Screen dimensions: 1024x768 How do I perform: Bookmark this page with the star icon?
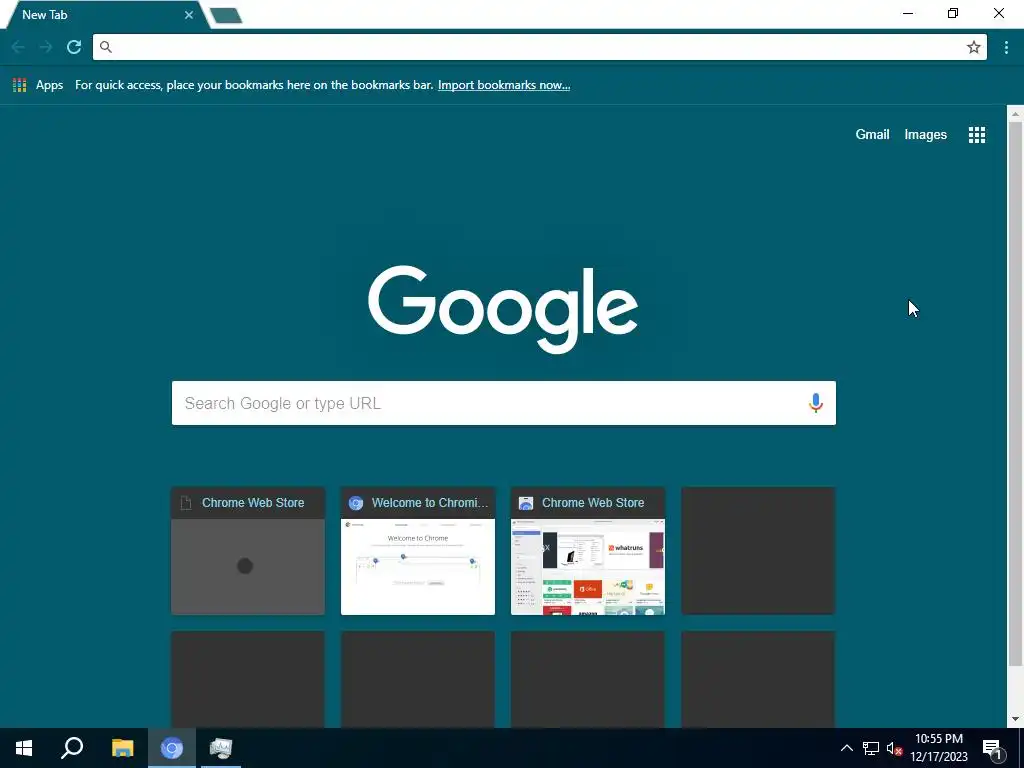point(974,47)
